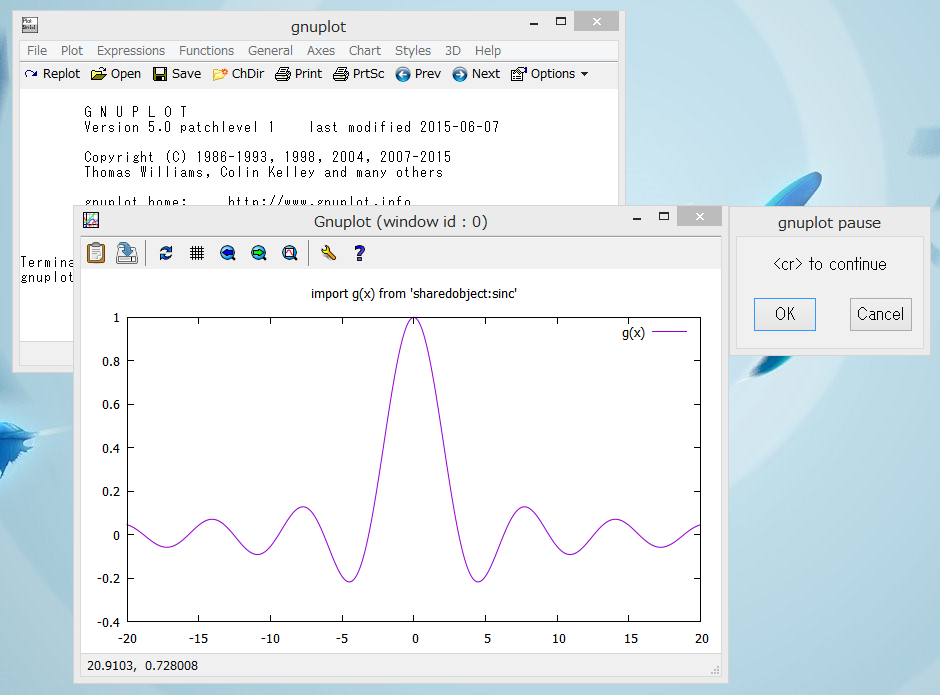Open graph settings via the wrench icon
940x695 pixels.
(327, 252)
